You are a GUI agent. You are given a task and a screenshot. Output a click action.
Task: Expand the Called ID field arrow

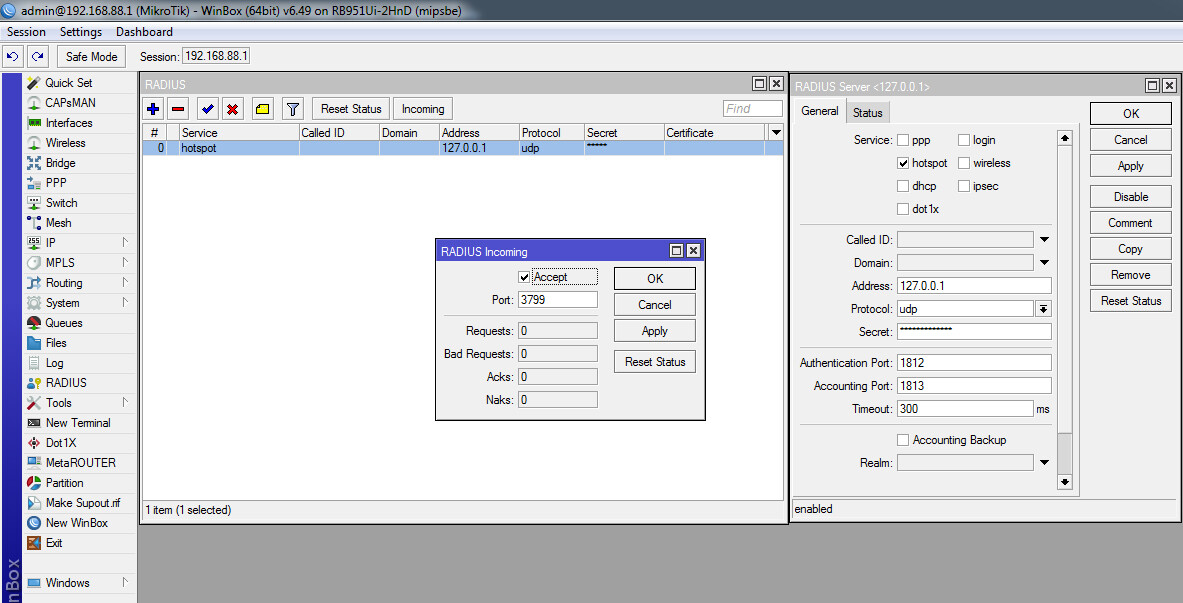click(x=1044, y=240)
